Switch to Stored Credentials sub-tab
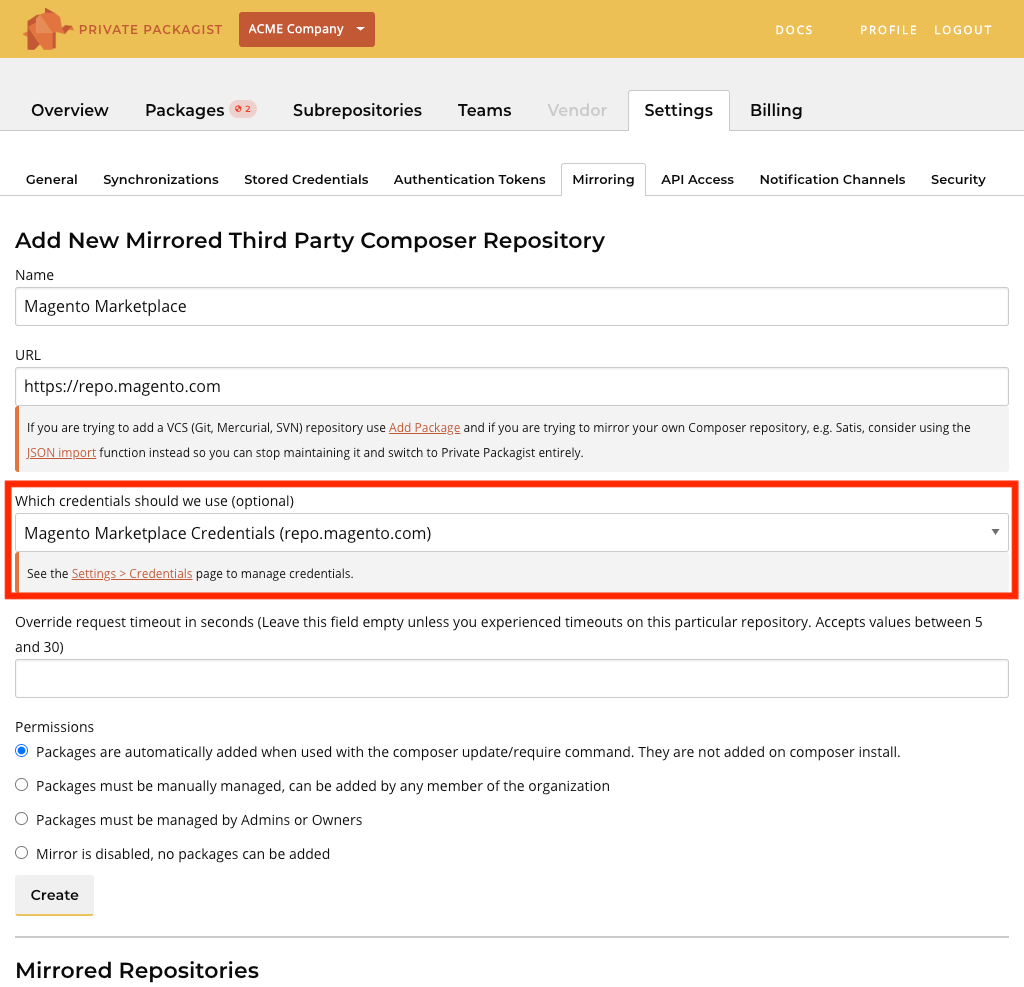 306,180
